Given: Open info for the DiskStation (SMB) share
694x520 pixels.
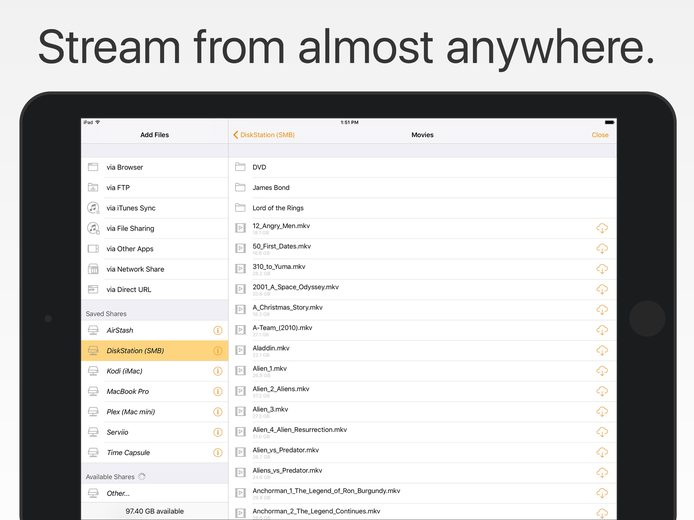Looking at the screenshot, I should (217, 351).
